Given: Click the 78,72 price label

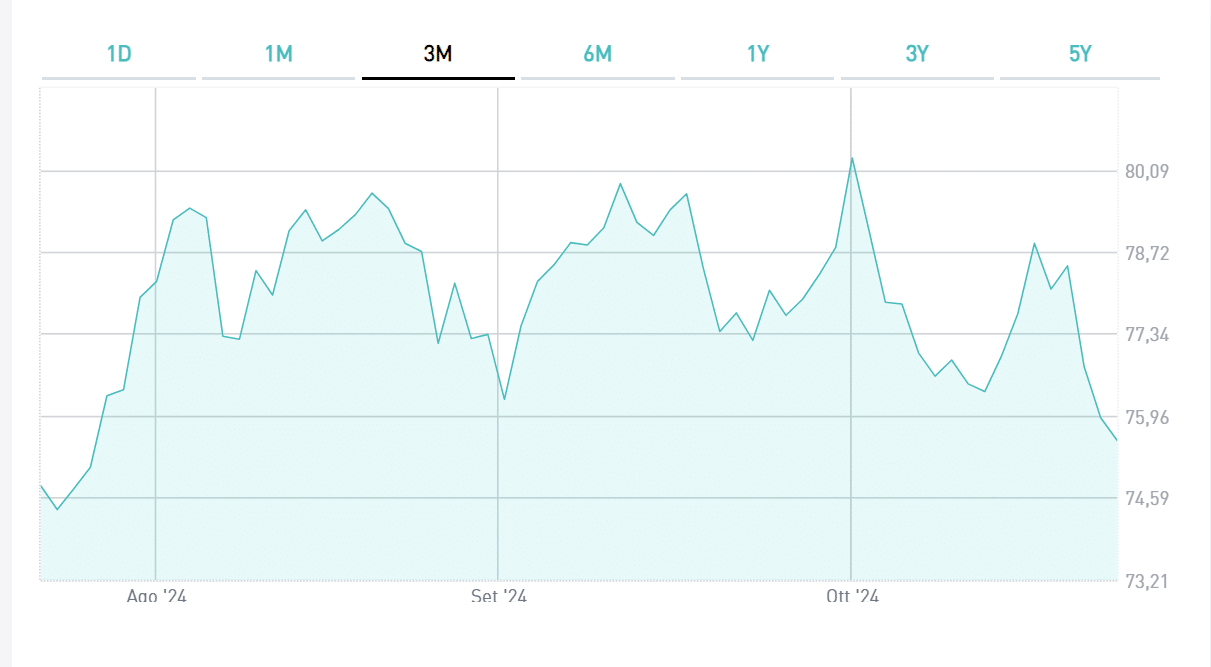Looking at the screenshot, I should 1147,254.
